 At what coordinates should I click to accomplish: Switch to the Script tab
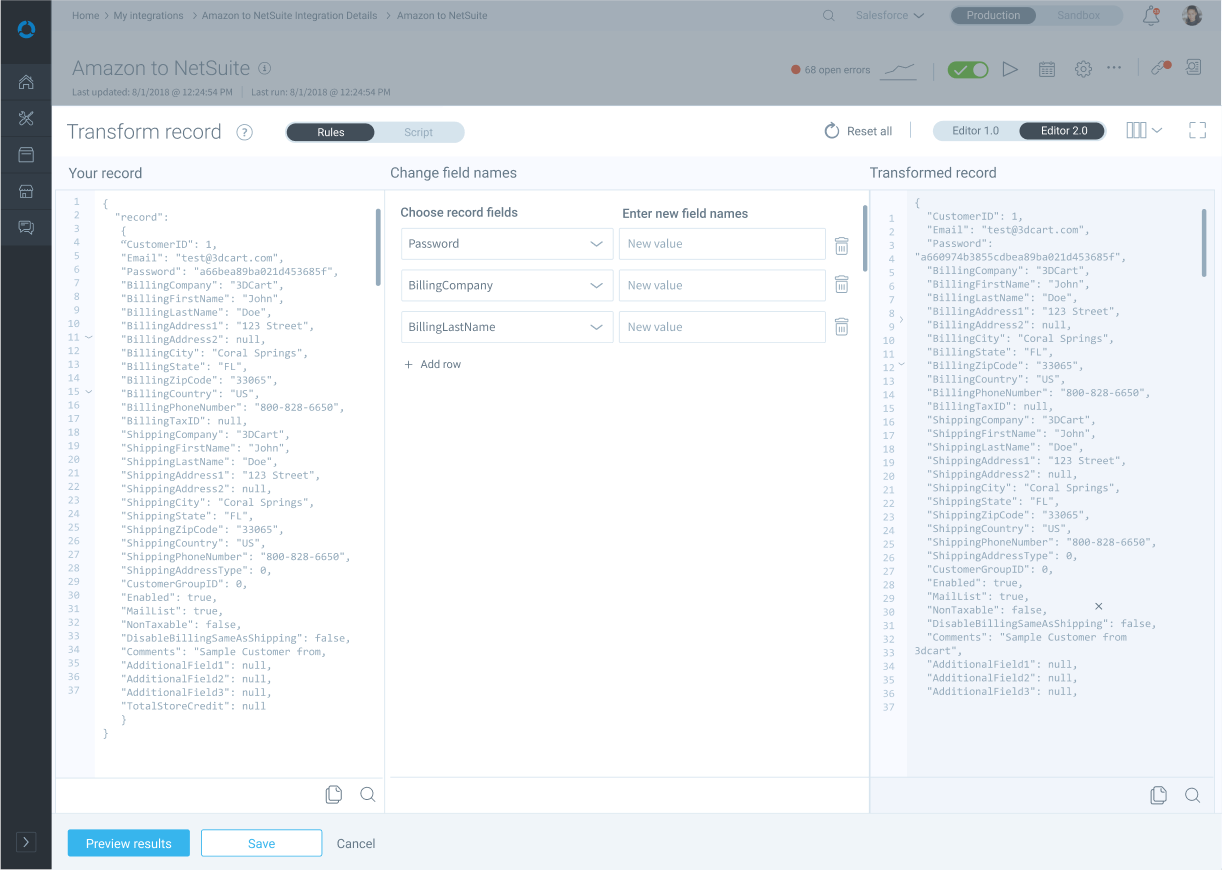point(418,132)
